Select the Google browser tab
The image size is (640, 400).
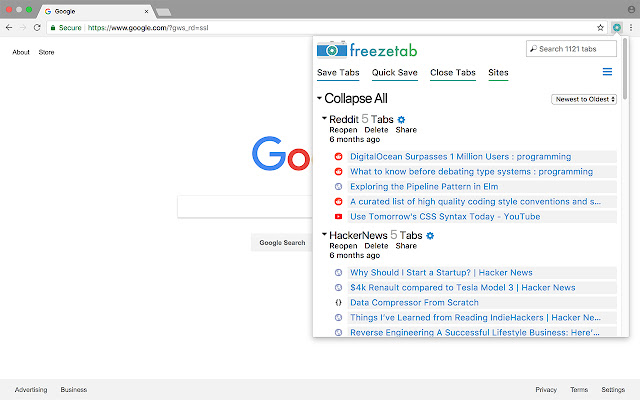96,11
